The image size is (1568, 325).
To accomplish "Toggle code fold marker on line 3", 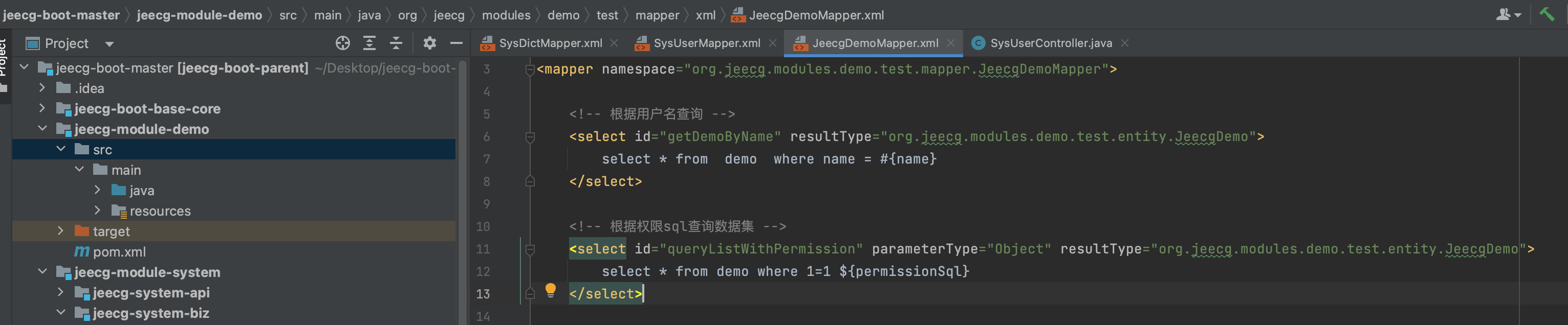I will tap(530, 69).
